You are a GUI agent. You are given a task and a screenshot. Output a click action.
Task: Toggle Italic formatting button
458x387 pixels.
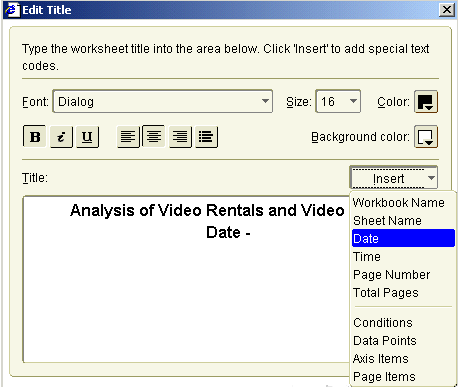61,136
